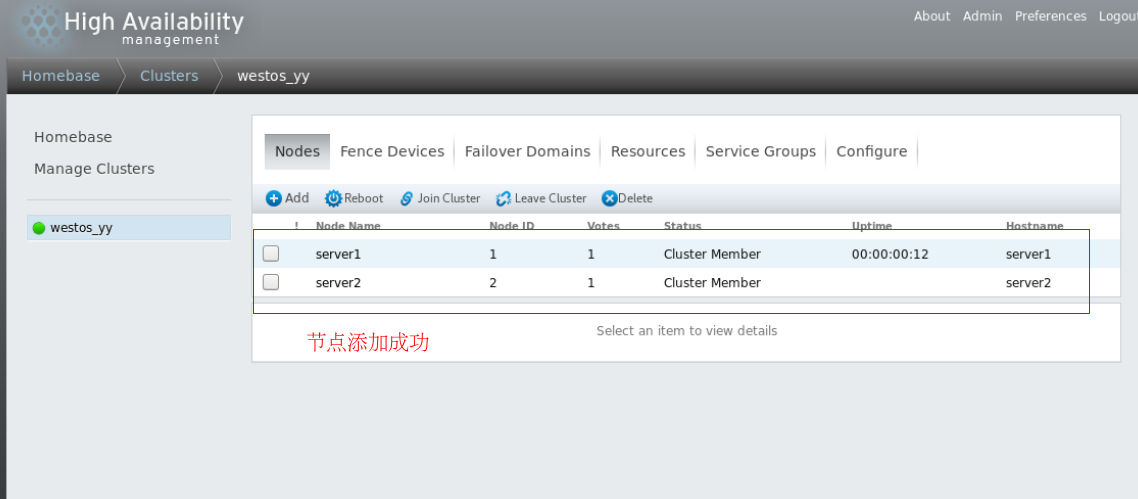This screenshot has height=499, width=1138.
Task: Tick the checkbox for server2
Action: click(x=271, y=282)
